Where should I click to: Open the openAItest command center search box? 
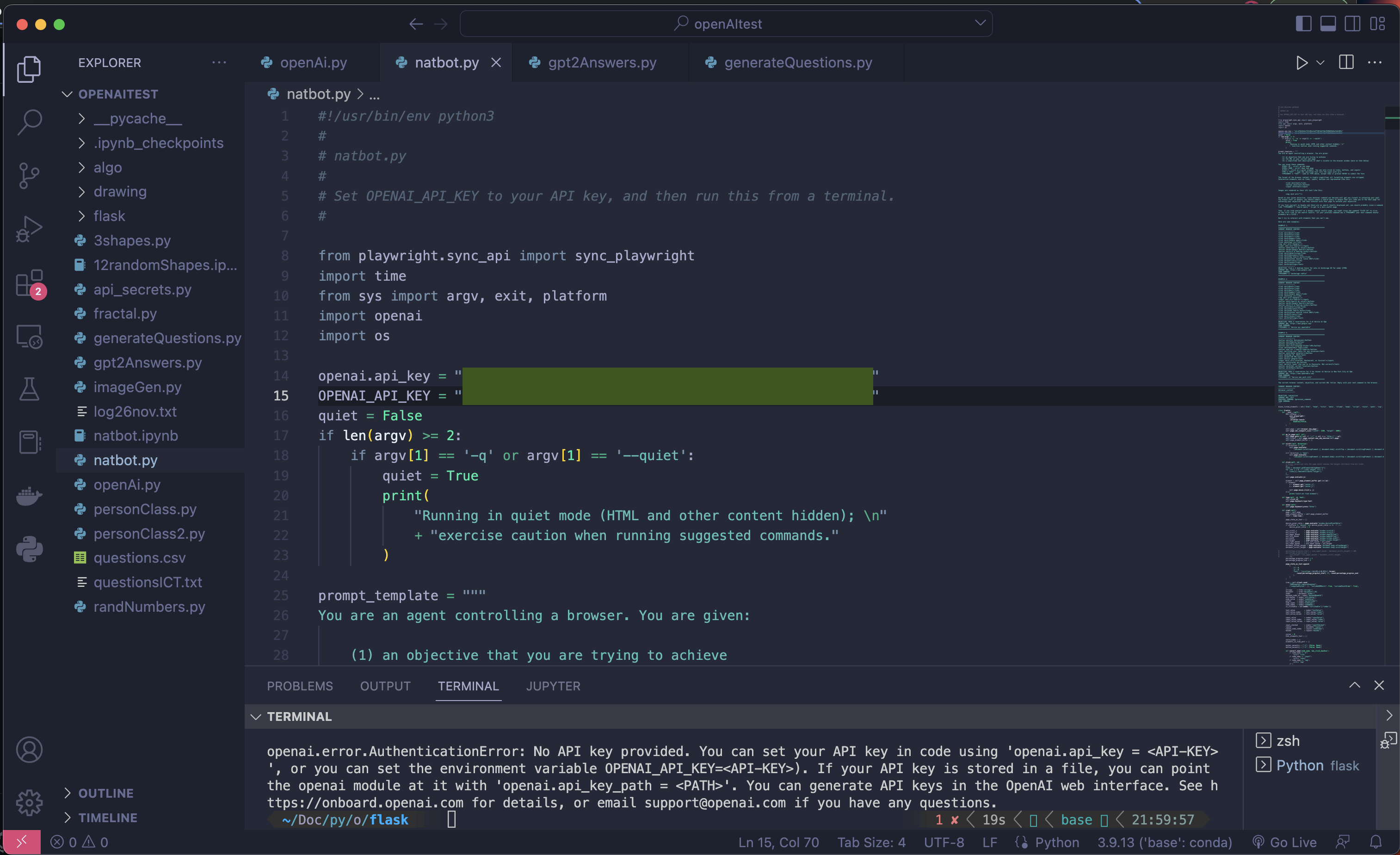pyautogui.click(x=726, y=24)
